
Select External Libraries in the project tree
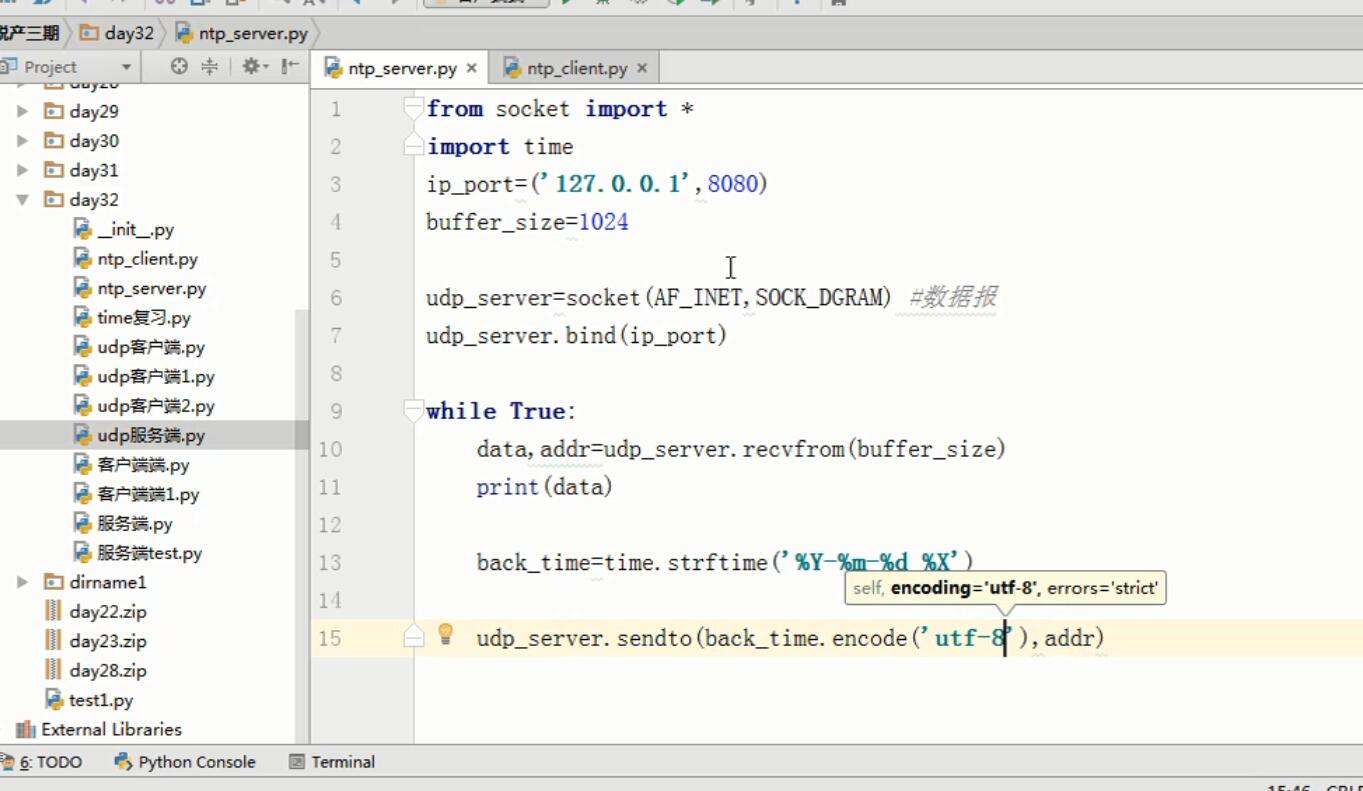coord(111,729)
